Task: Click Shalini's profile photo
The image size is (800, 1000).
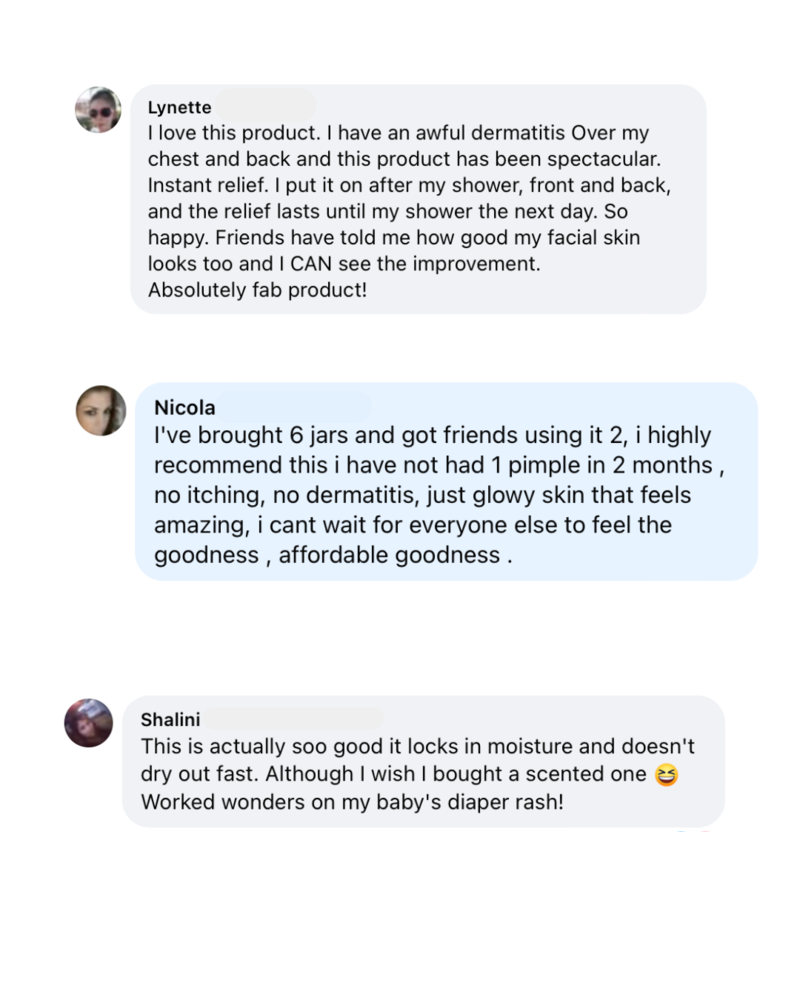Action: coord(89,723)
